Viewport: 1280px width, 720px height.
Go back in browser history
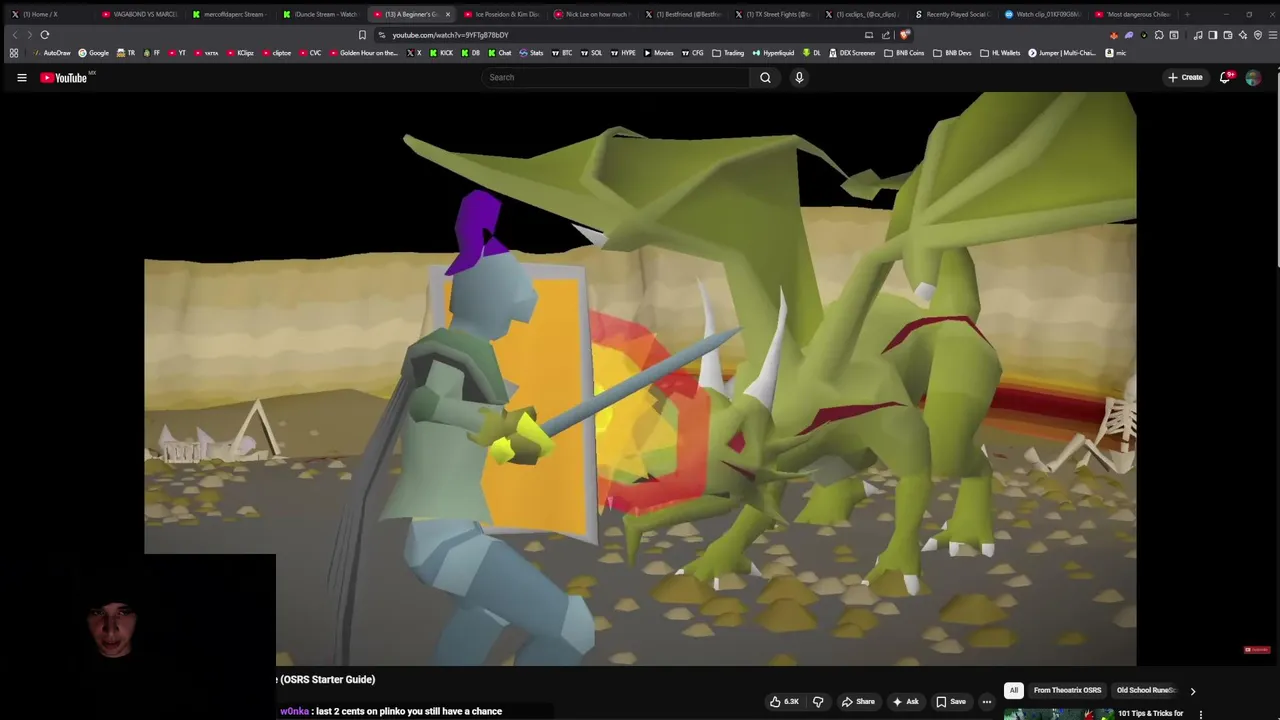point(14,35)
